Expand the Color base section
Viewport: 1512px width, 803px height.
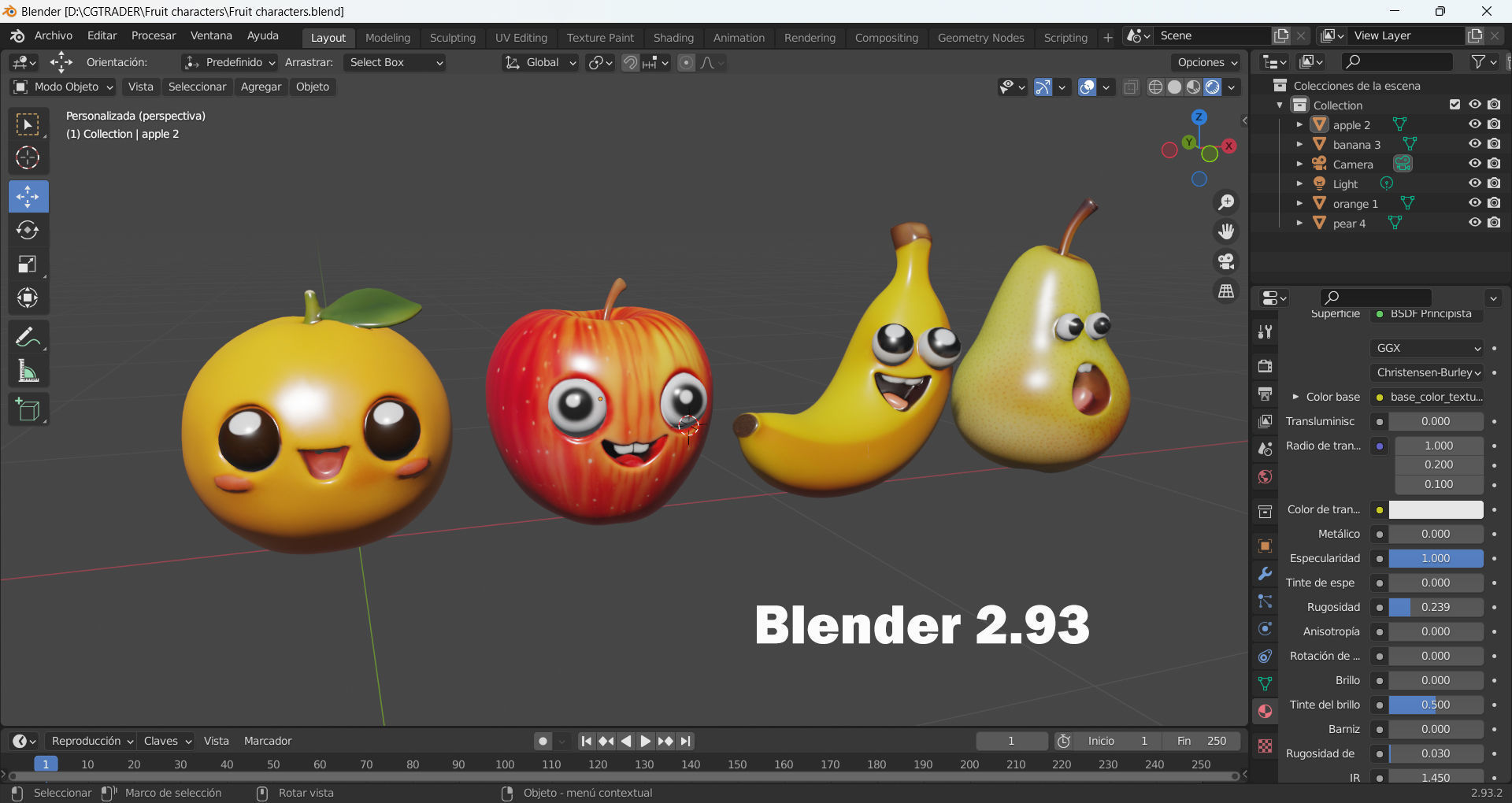pyautogui.click(x=1295, y=397)
